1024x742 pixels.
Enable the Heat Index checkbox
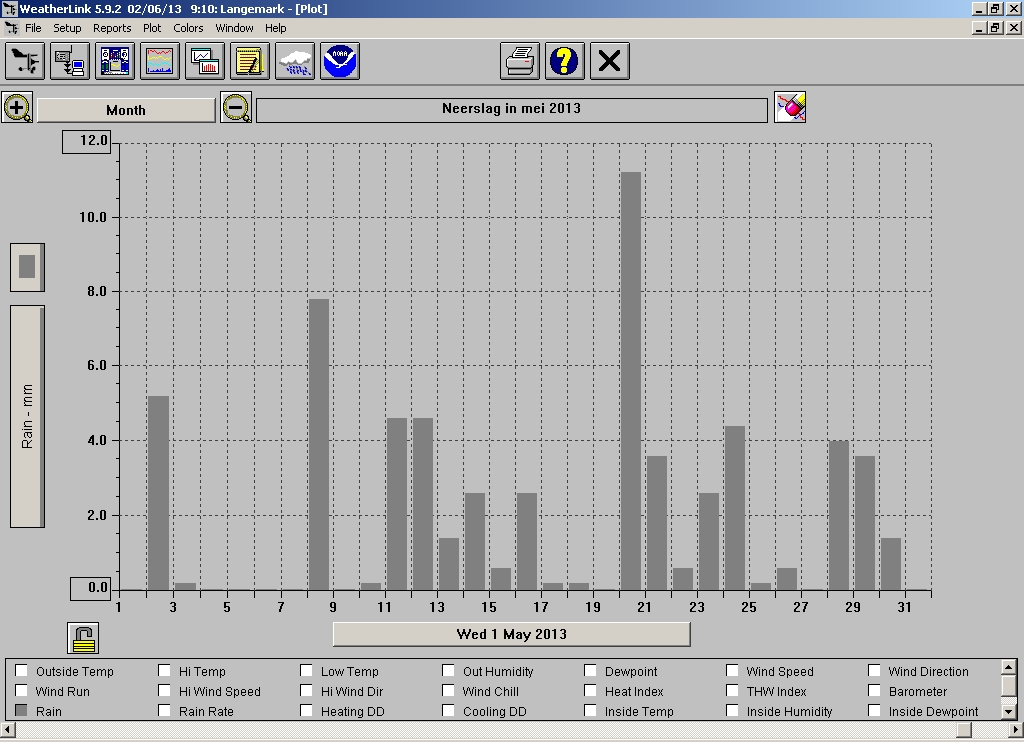point(590,691)
